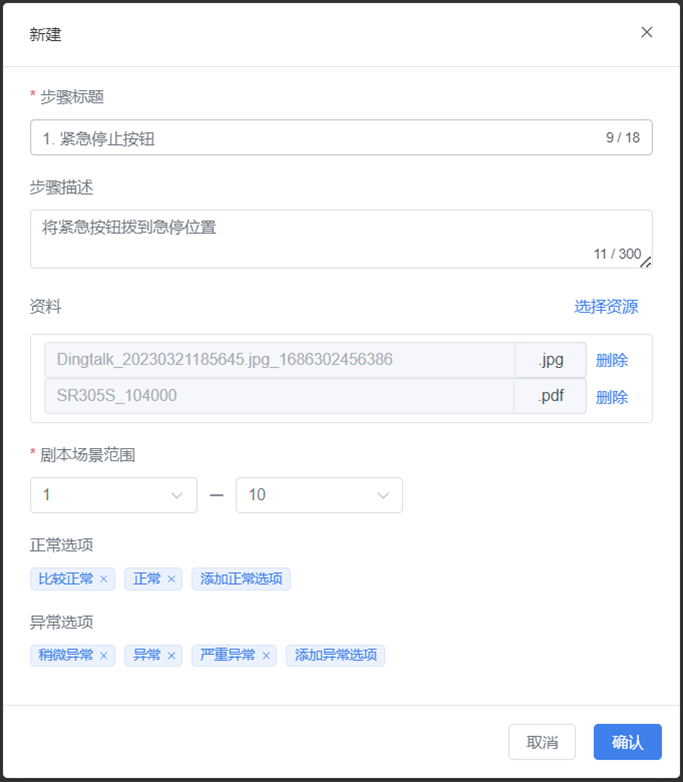This screenshot has width=683, height=782.
Task: Select the Dingtalk_20230321185645 filename field
Action: 280,360
